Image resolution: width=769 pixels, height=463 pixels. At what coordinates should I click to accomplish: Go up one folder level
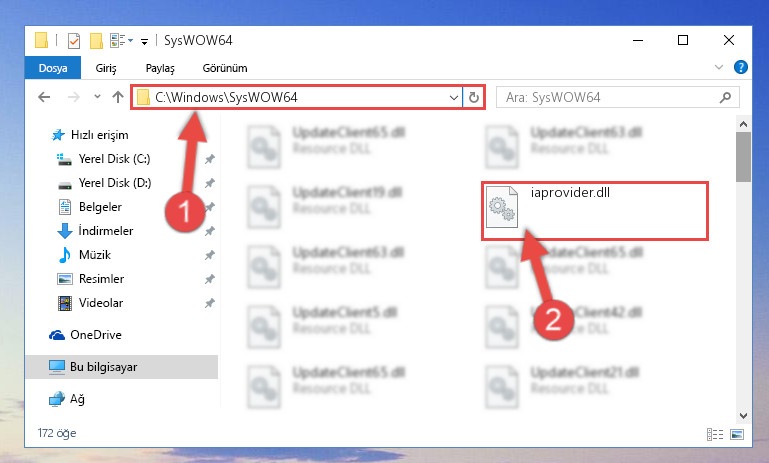(x=118, y=97)
